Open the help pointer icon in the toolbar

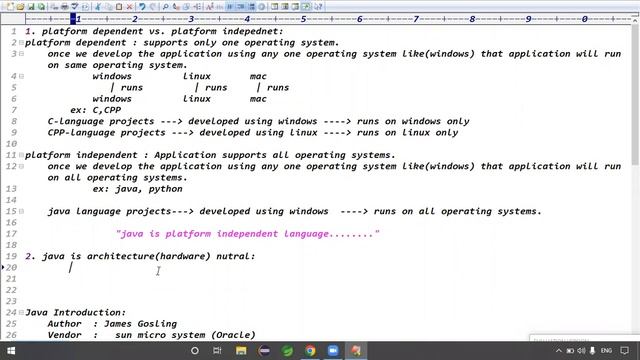pyautogui.click(x=318, y=7)
